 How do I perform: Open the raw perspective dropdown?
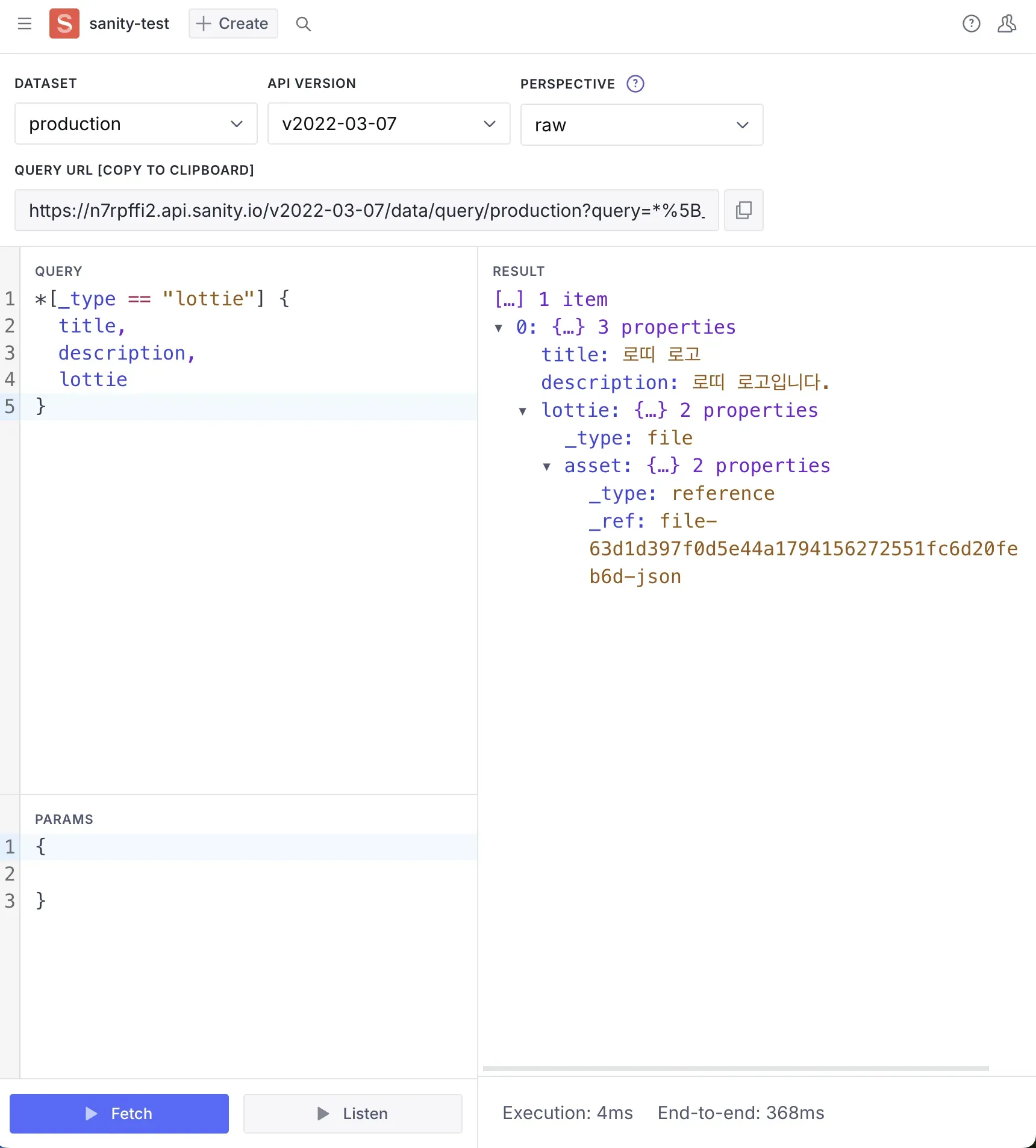[x=641, y=125]
